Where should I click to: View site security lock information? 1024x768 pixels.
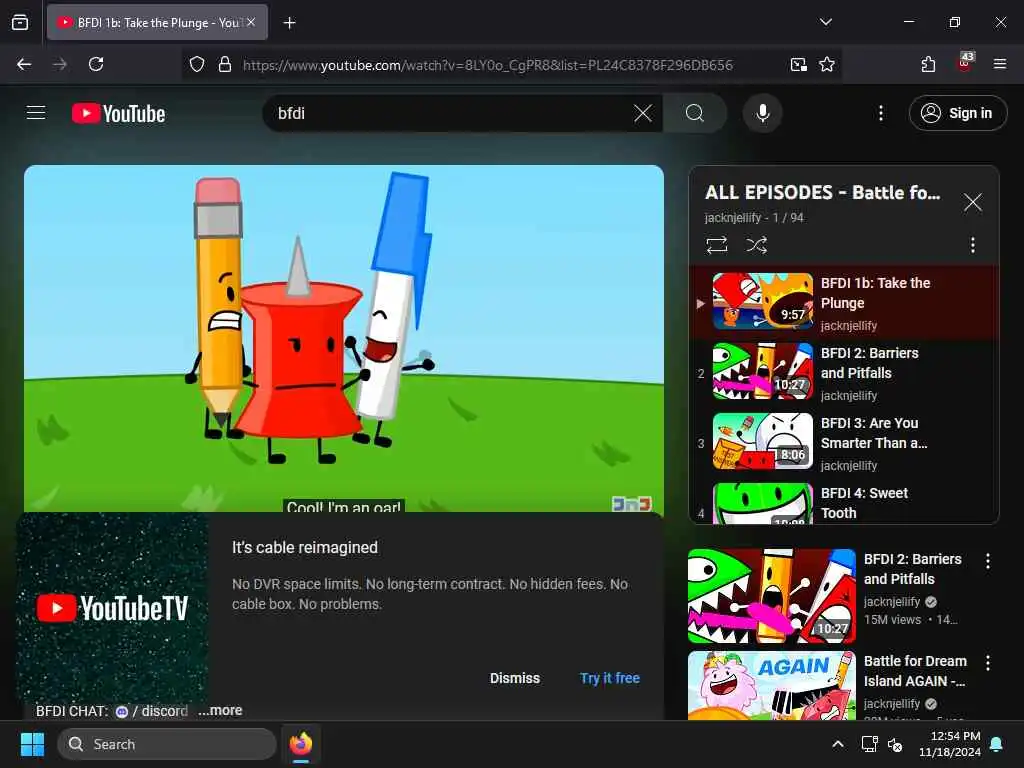tap(225, 65)
